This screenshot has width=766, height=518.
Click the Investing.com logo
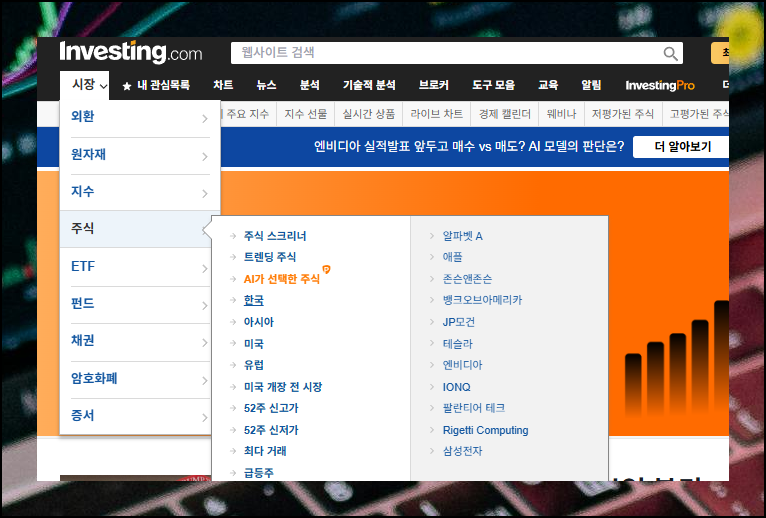(x=130, y=52)
